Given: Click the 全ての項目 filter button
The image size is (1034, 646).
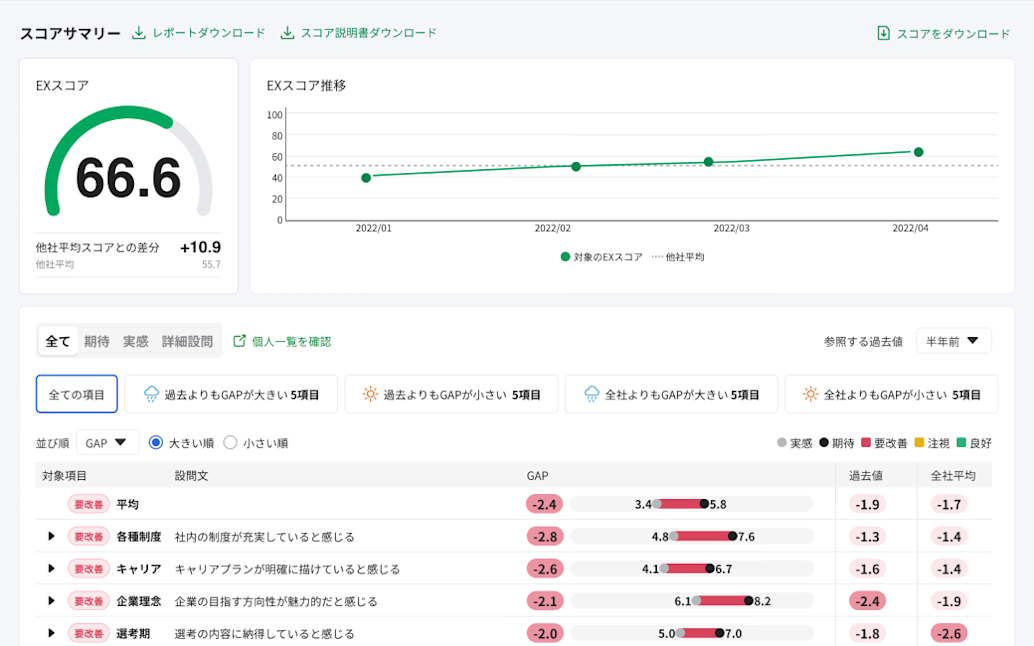Looking at the screenshot, I should pos(75,394).
